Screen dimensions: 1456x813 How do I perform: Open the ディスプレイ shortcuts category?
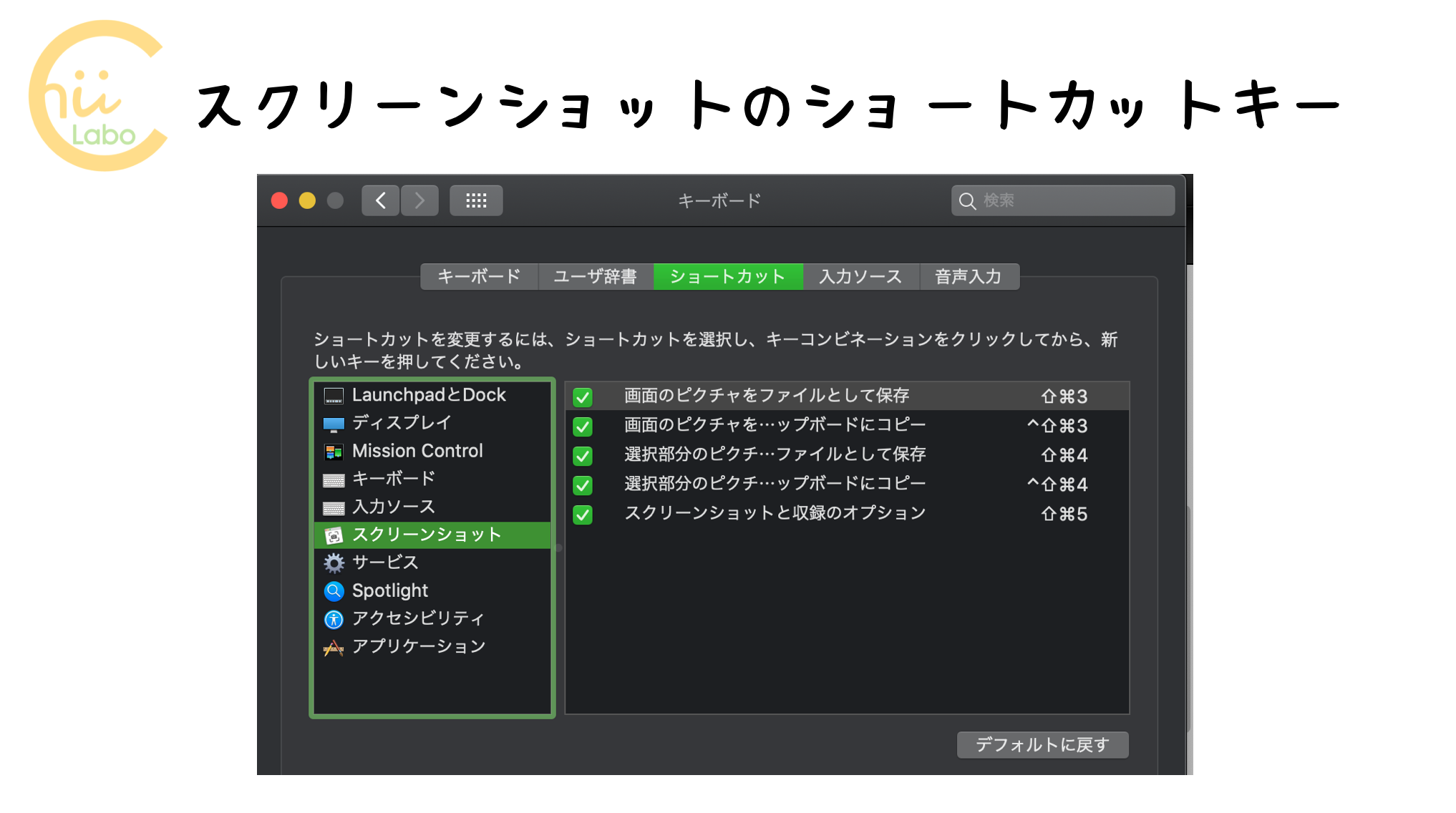pyautogui.click(x=401, y=423)
